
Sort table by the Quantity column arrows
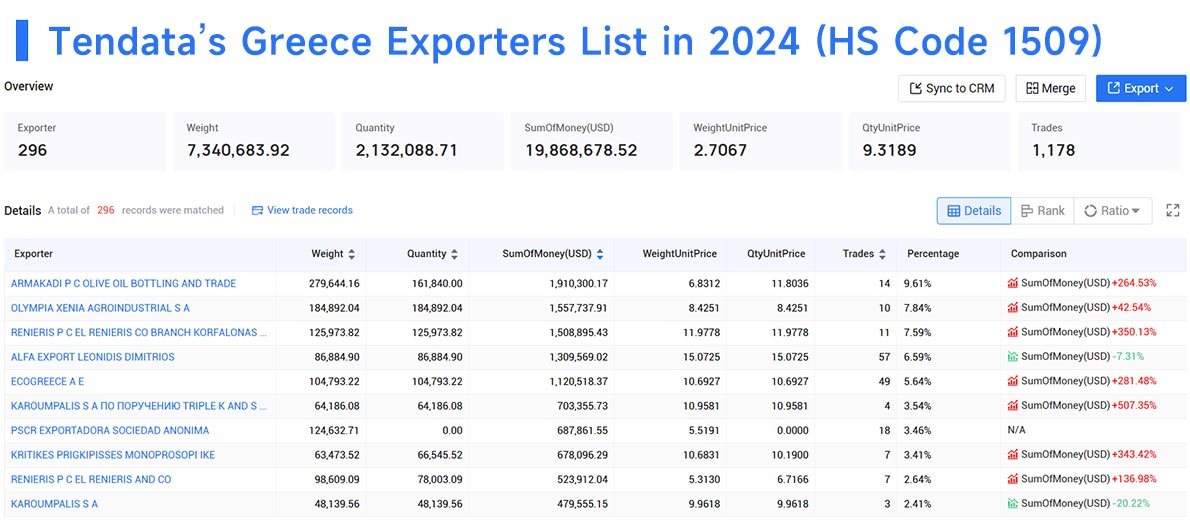point(454,254)
